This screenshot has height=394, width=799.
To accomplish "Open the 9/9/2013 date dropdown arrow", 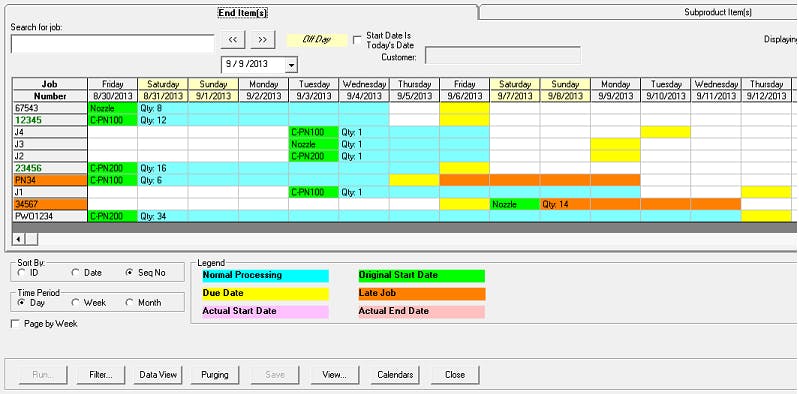I will pos(291,65).
